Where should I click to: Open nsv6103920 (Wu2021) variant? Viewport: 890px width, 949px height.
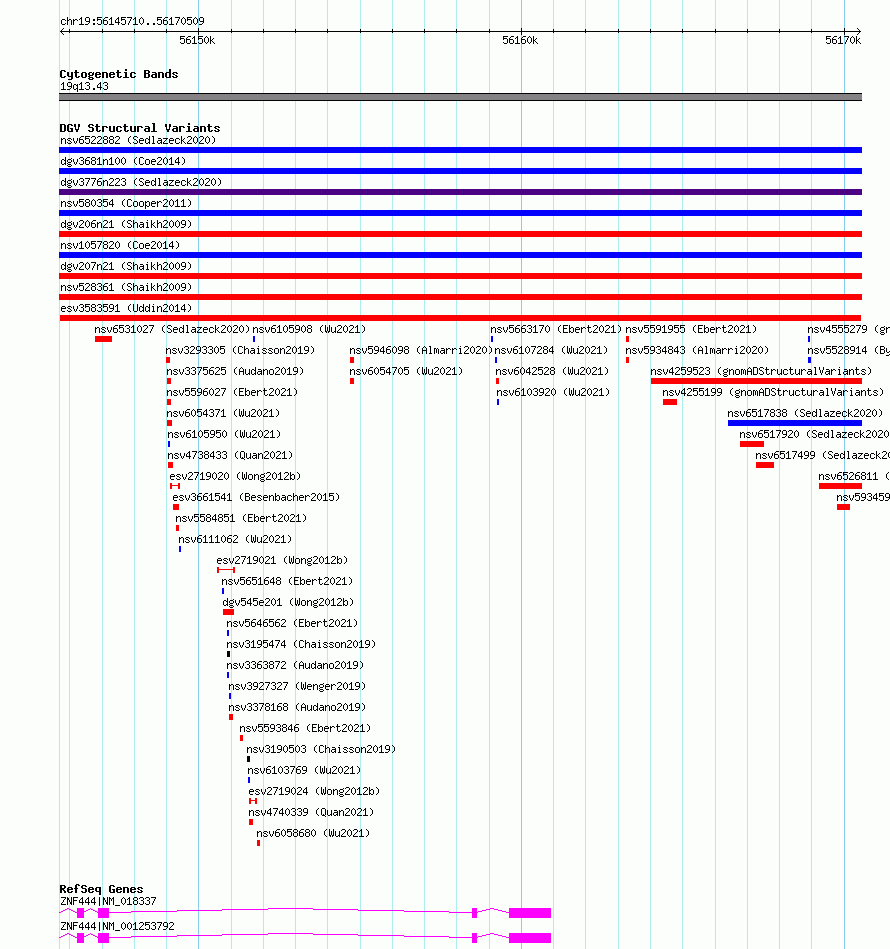coord(553,392)
